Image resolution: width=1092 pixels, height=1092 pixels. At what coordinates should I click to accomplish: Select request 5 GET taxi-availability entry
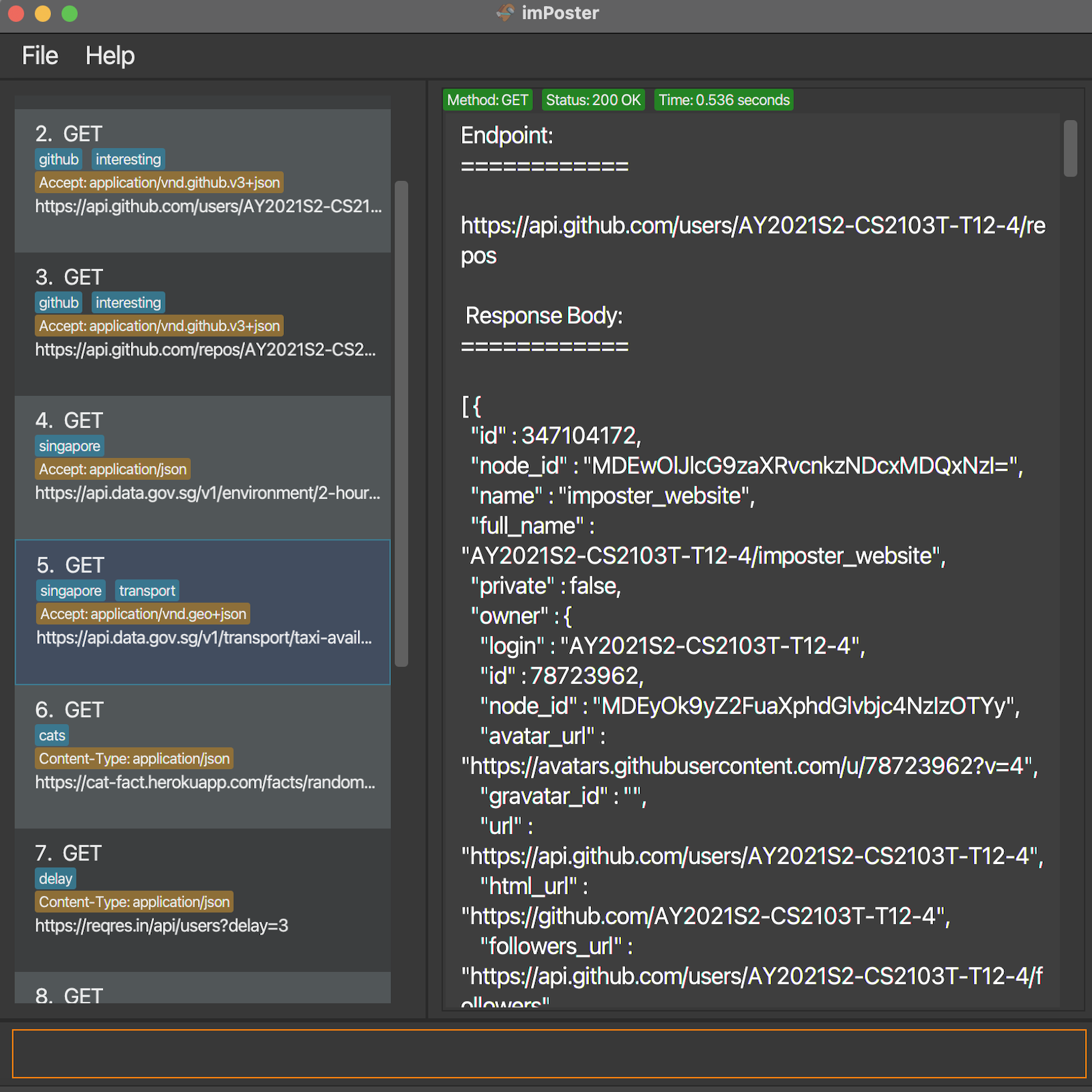click(x=203, y=612)
